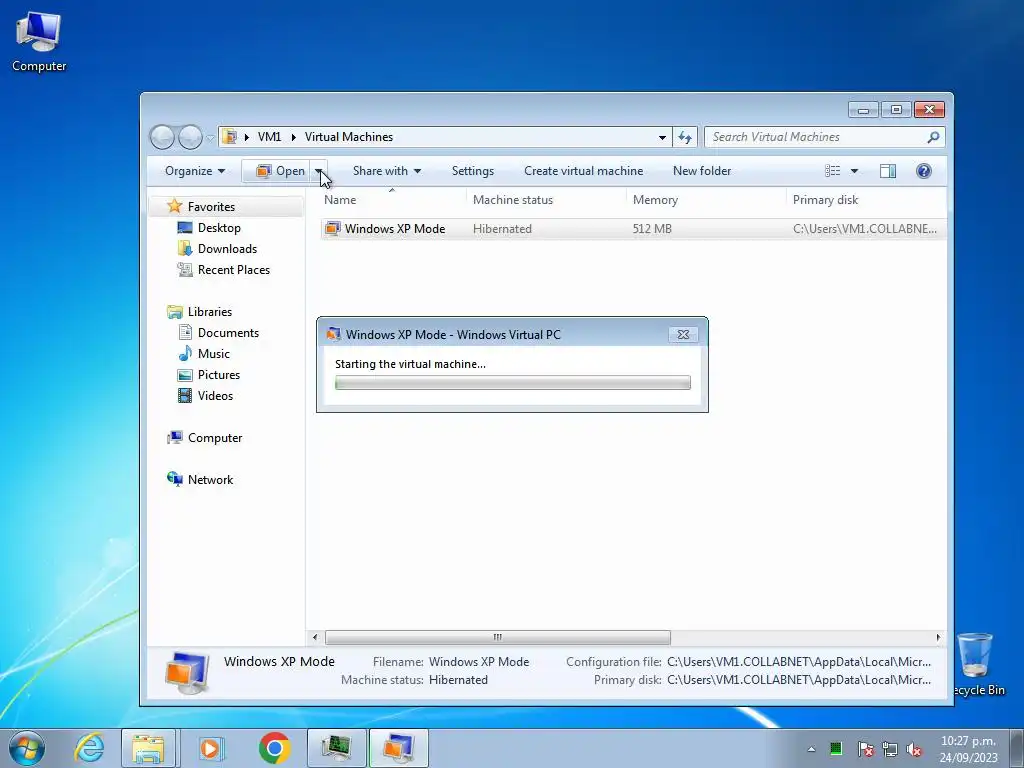Viewport: 1024px width, 768px height.
Task: Open the Documents library
Action: tap(228, 332)
